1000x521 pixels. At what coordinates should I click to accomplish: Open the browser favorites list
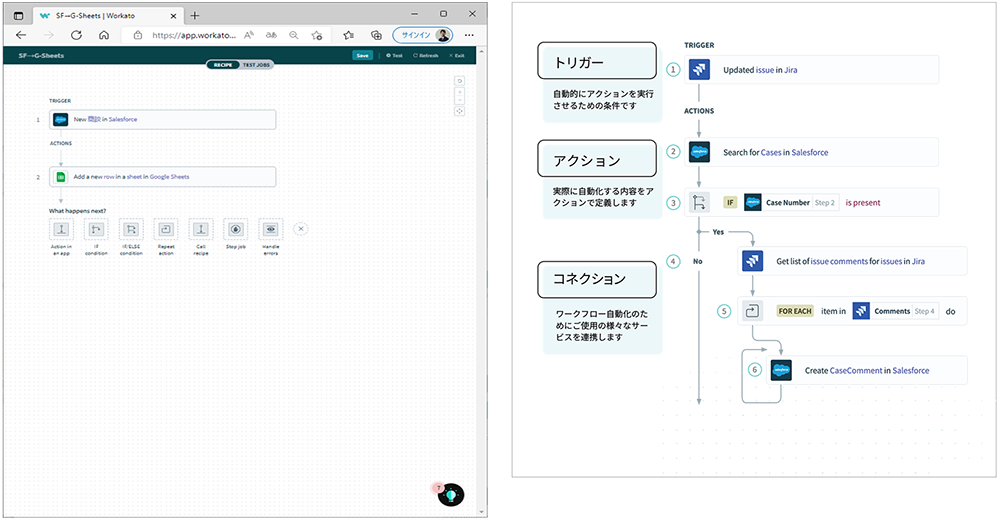click(348, 35)
